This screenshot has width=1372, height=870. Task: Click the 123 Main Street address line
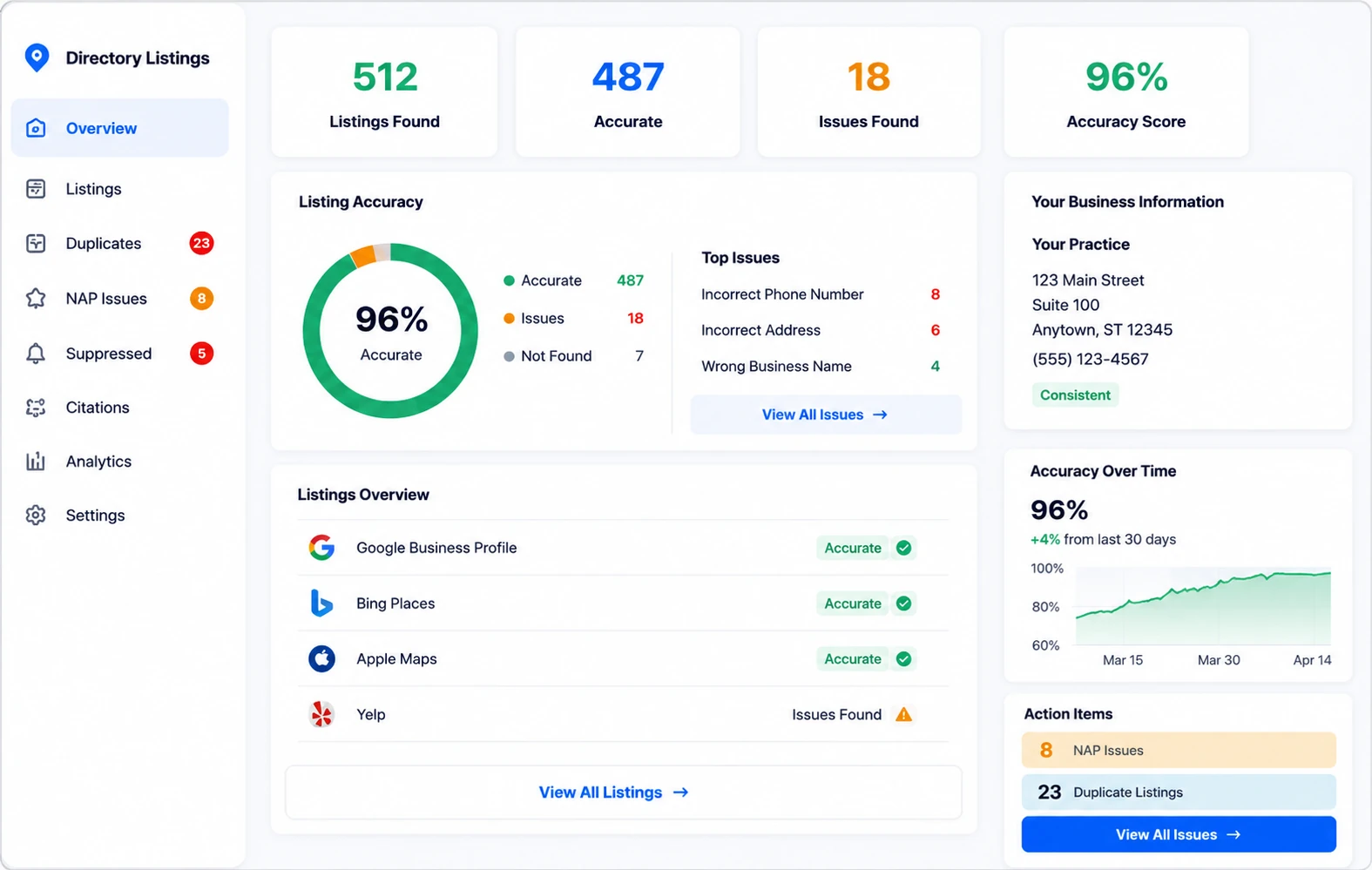click(1088, 280)
